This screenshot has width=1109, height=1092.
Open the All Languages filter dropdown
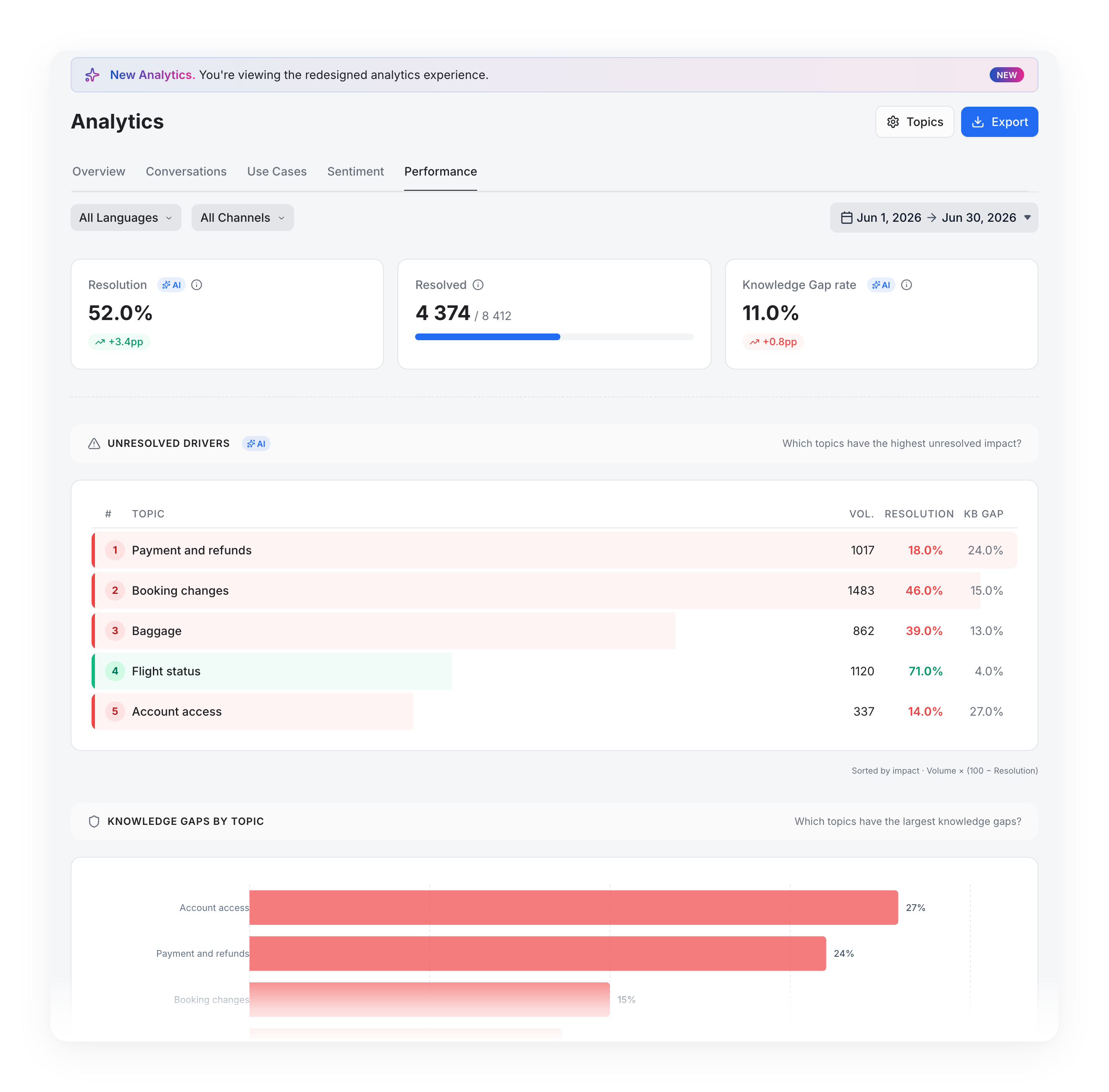click(x=126, y=218)
